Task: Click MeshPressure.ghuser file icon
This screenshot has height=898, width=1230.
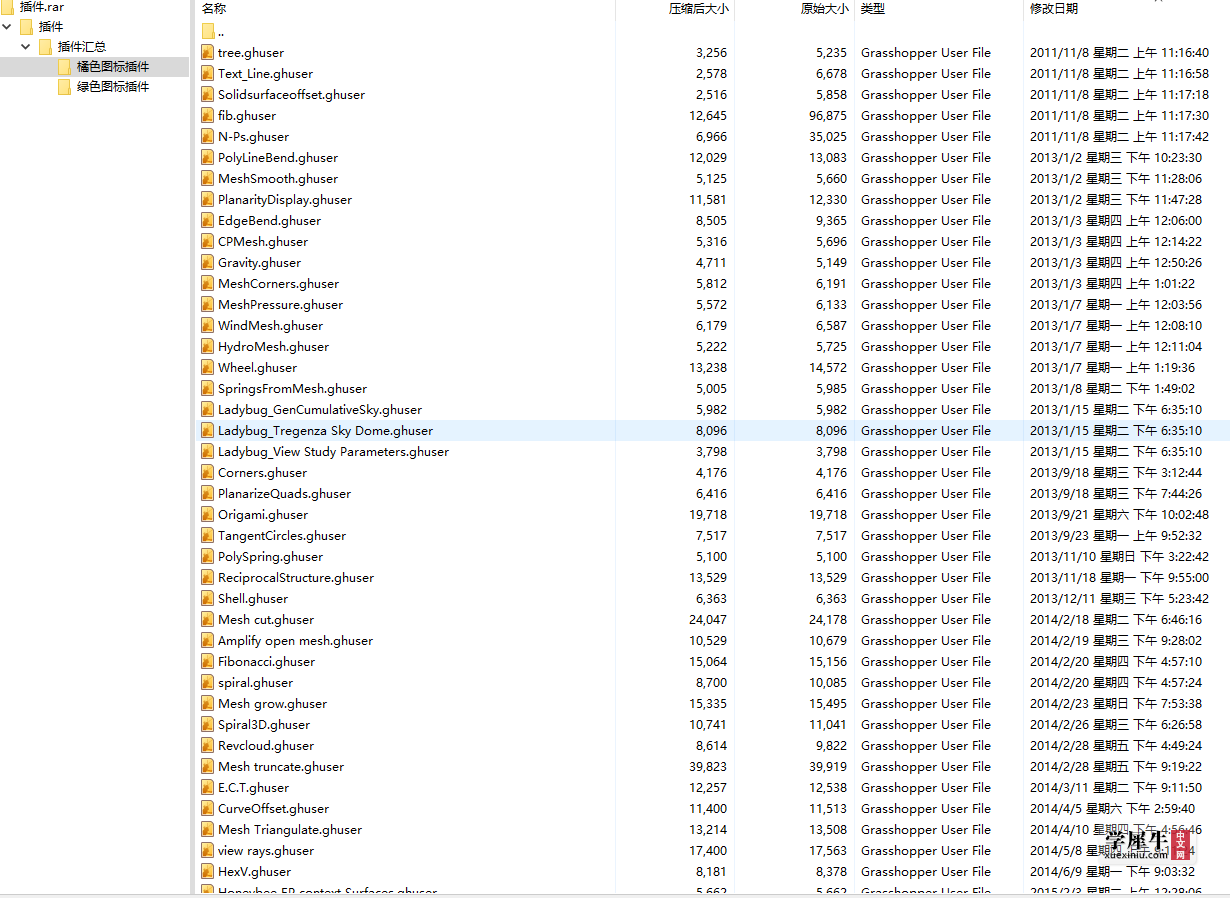Action: click(208, 304)
